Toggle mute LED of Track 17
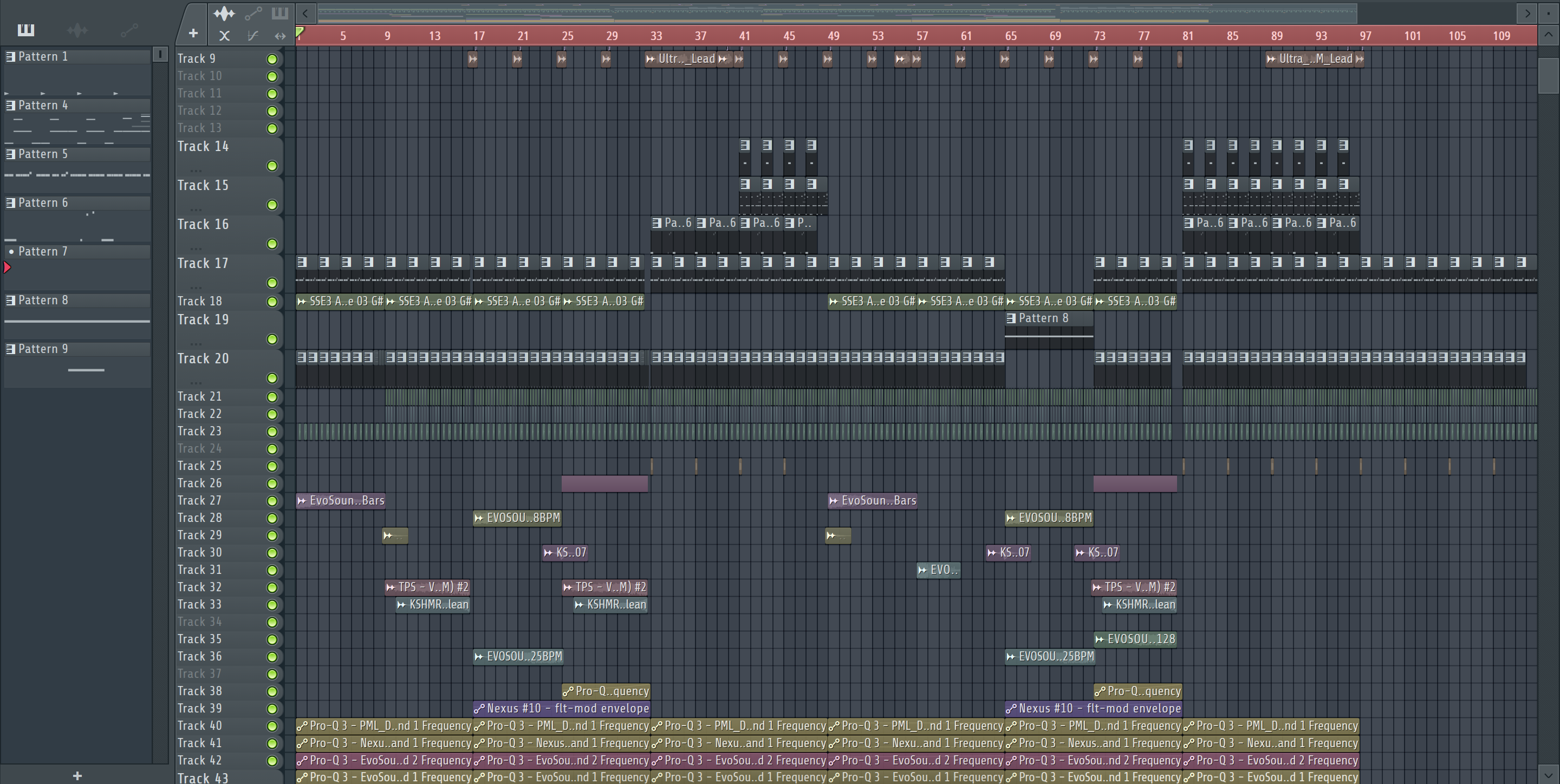1560x784 pixels. pos(272,283)
